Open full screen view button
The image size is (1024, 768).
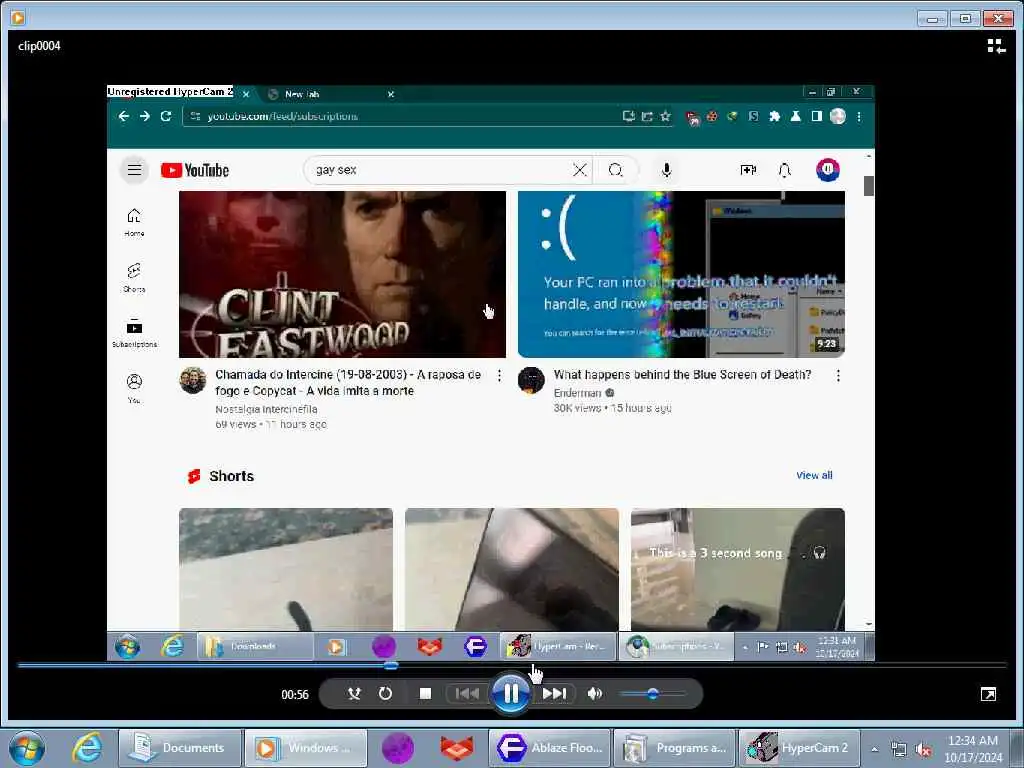(988, 694)
